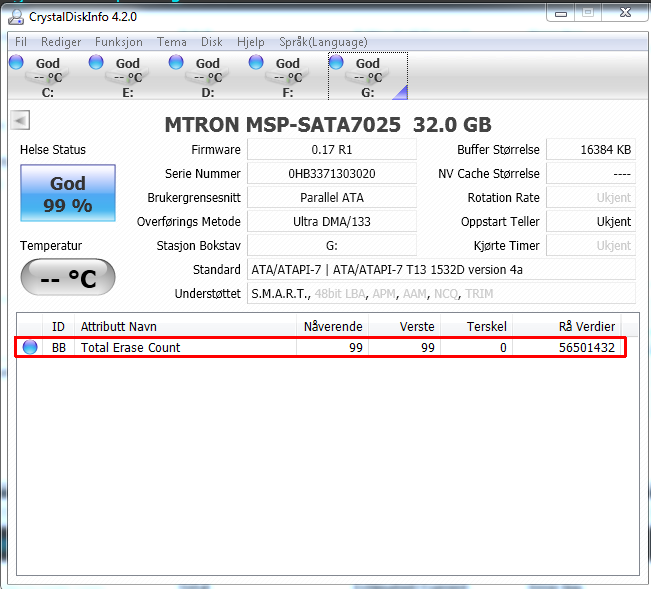
Task: Click the serial number field 0HB3371303020
Action: (332, 174)
